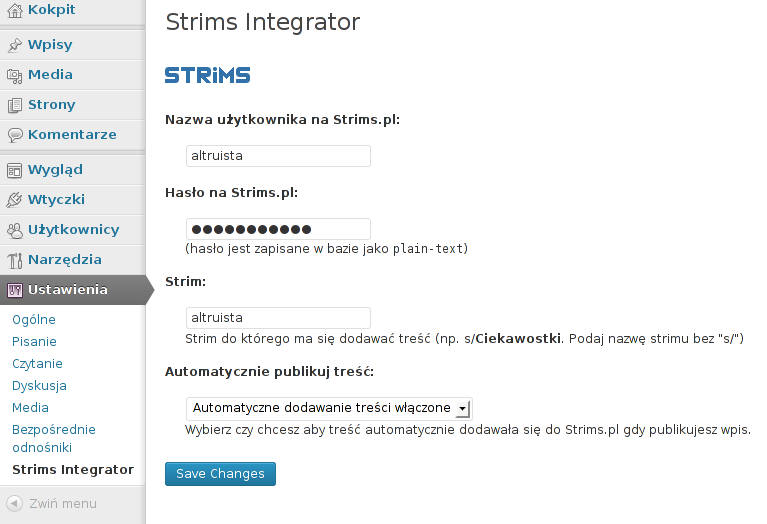Click the Komentarze speech bubble icon
Viewport: 767px width, 524px height.
coord(15,135)
